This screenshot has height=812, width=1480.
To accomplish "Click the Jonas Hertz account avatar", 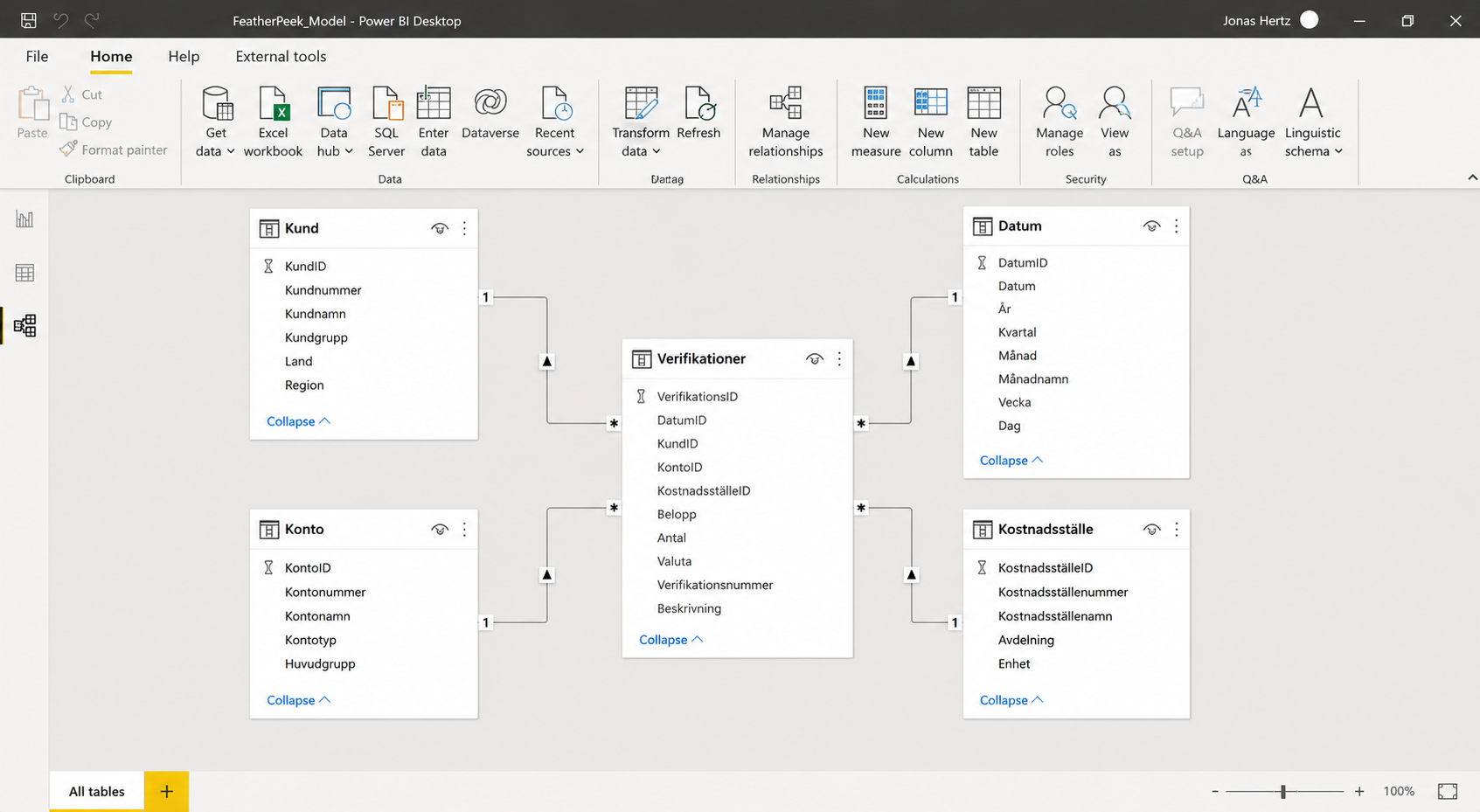I will 1310,20.
